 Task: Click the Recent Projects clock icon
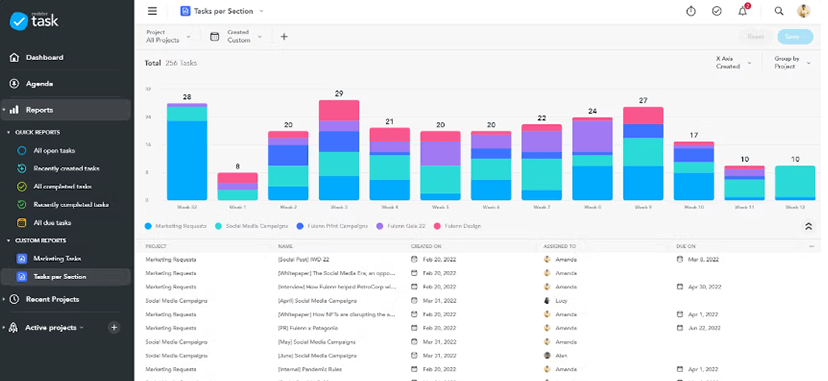[14, 299]
